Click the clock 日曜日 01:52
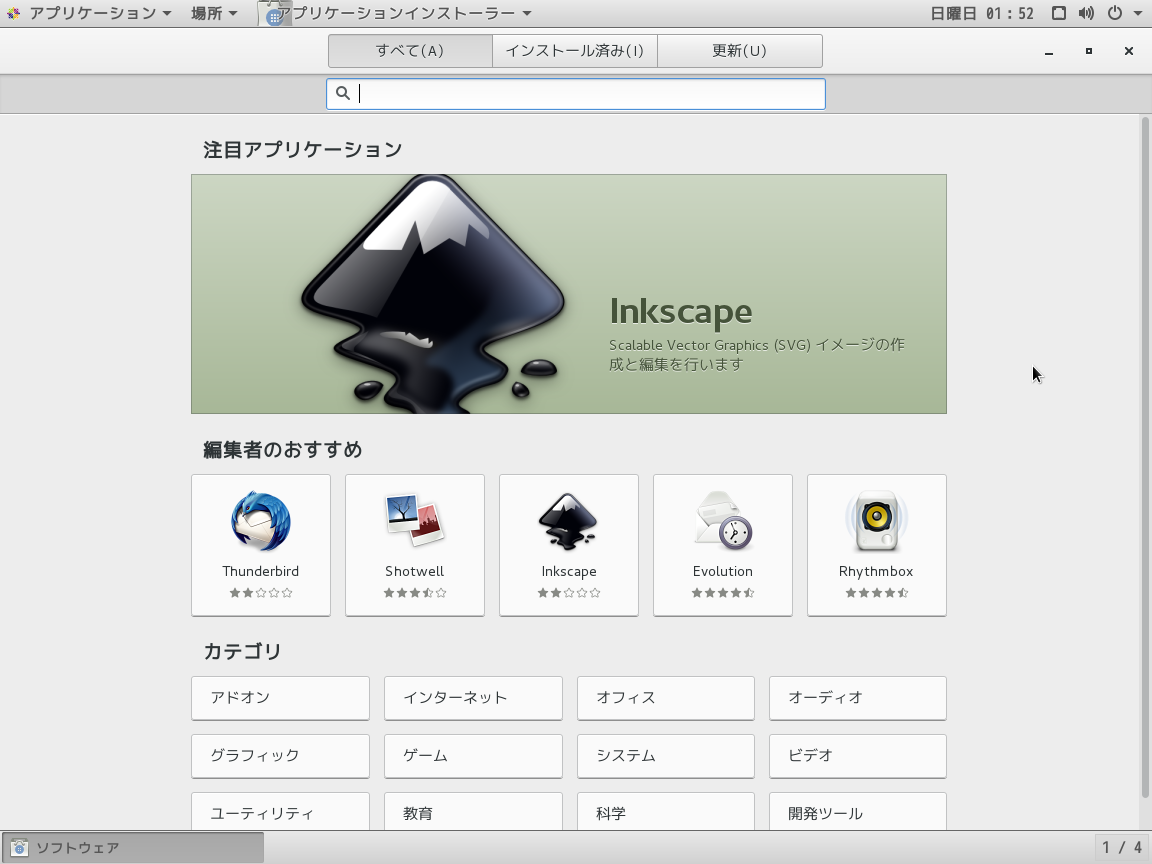The height and width of the screenshot is (864, 1152). pos(982,13)
